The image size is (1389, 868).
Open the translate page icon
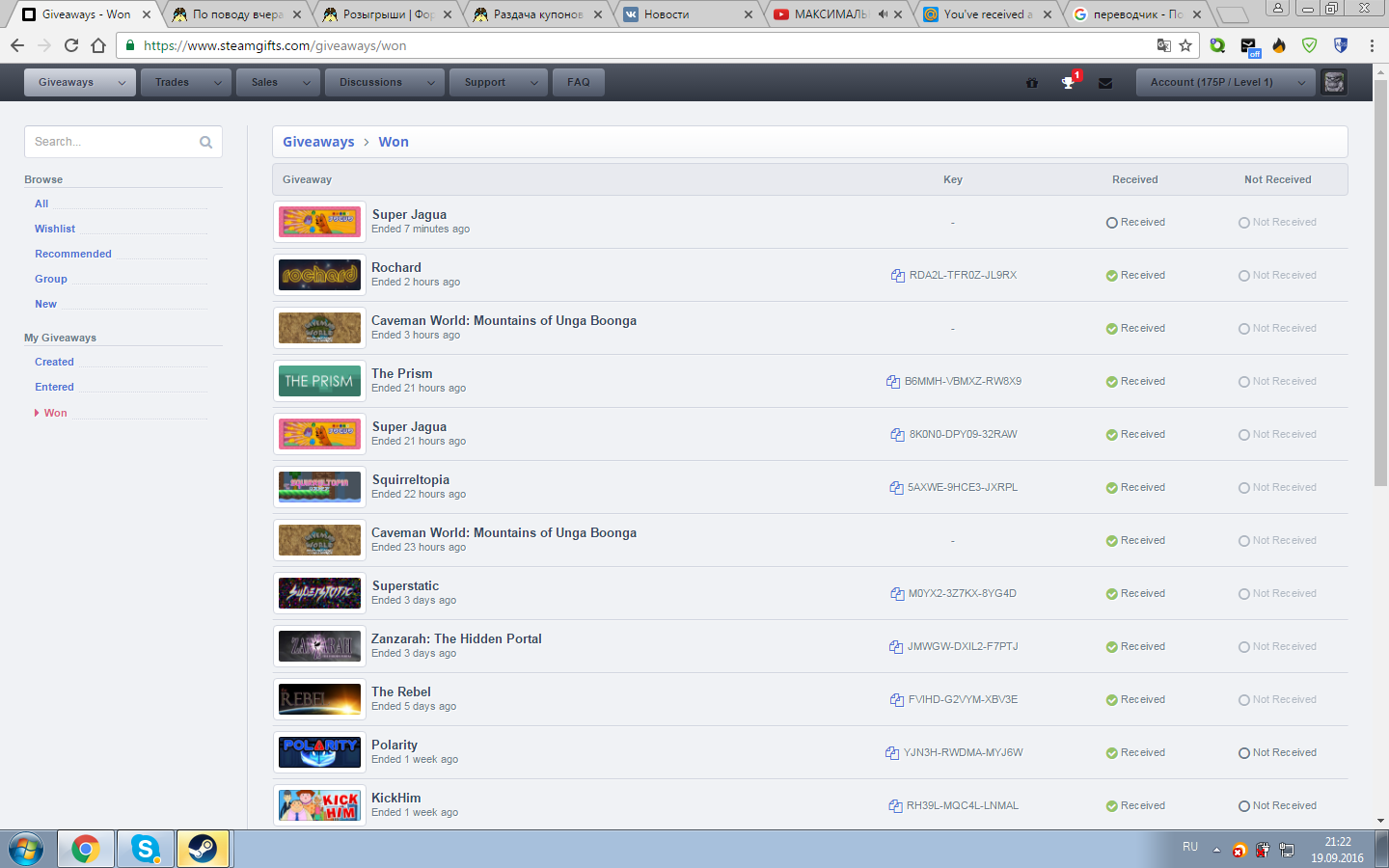point(1164,45)
